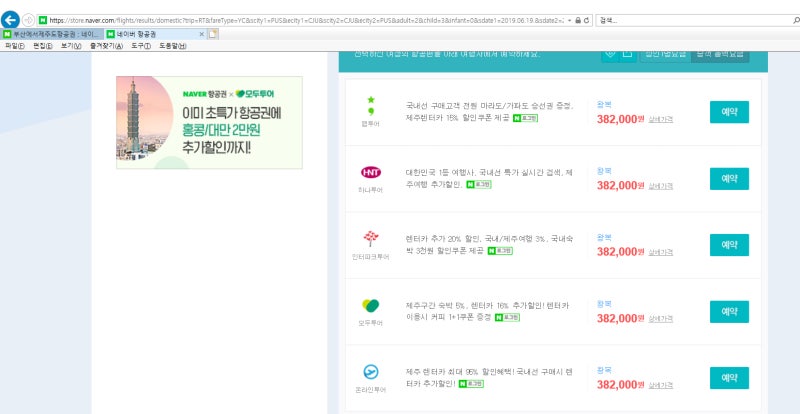
Task: Click the 온라인투어 description about 제주 렌터카 최대 95%
Action: 489,378
